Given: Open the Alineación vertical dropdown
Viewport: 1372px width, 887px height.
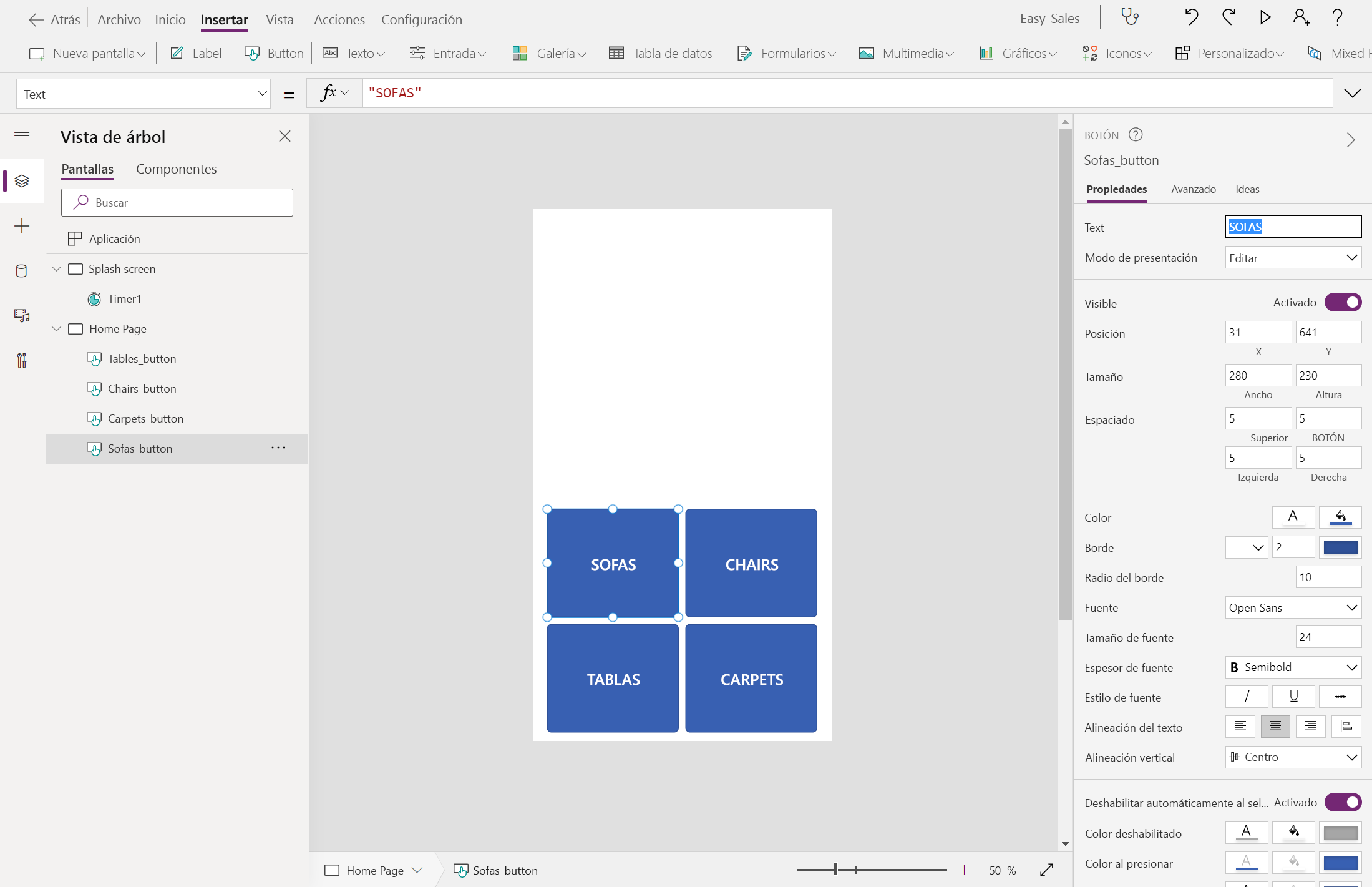Looking at the screenshot, I should coord(1293,757).
